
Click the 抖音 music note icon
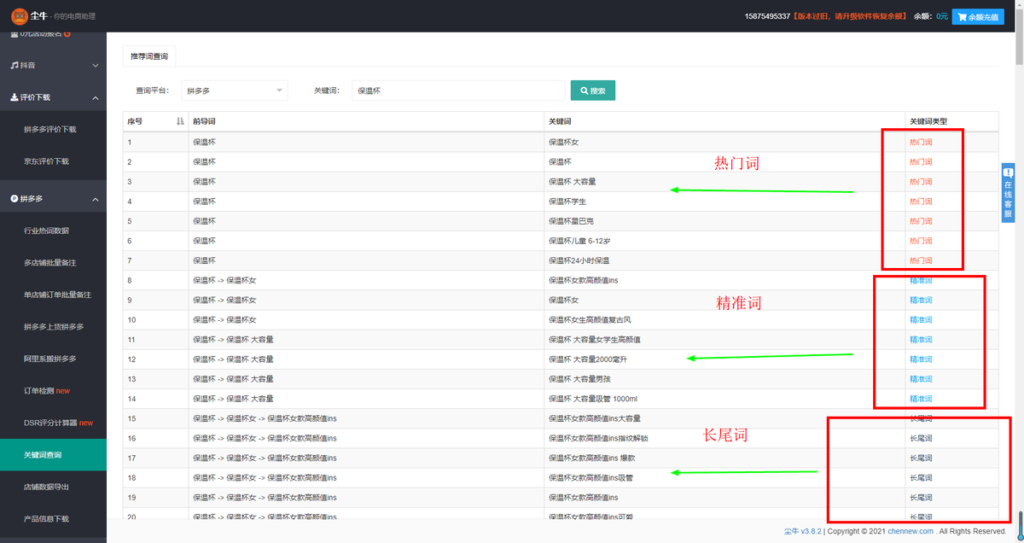click(14, 65)
